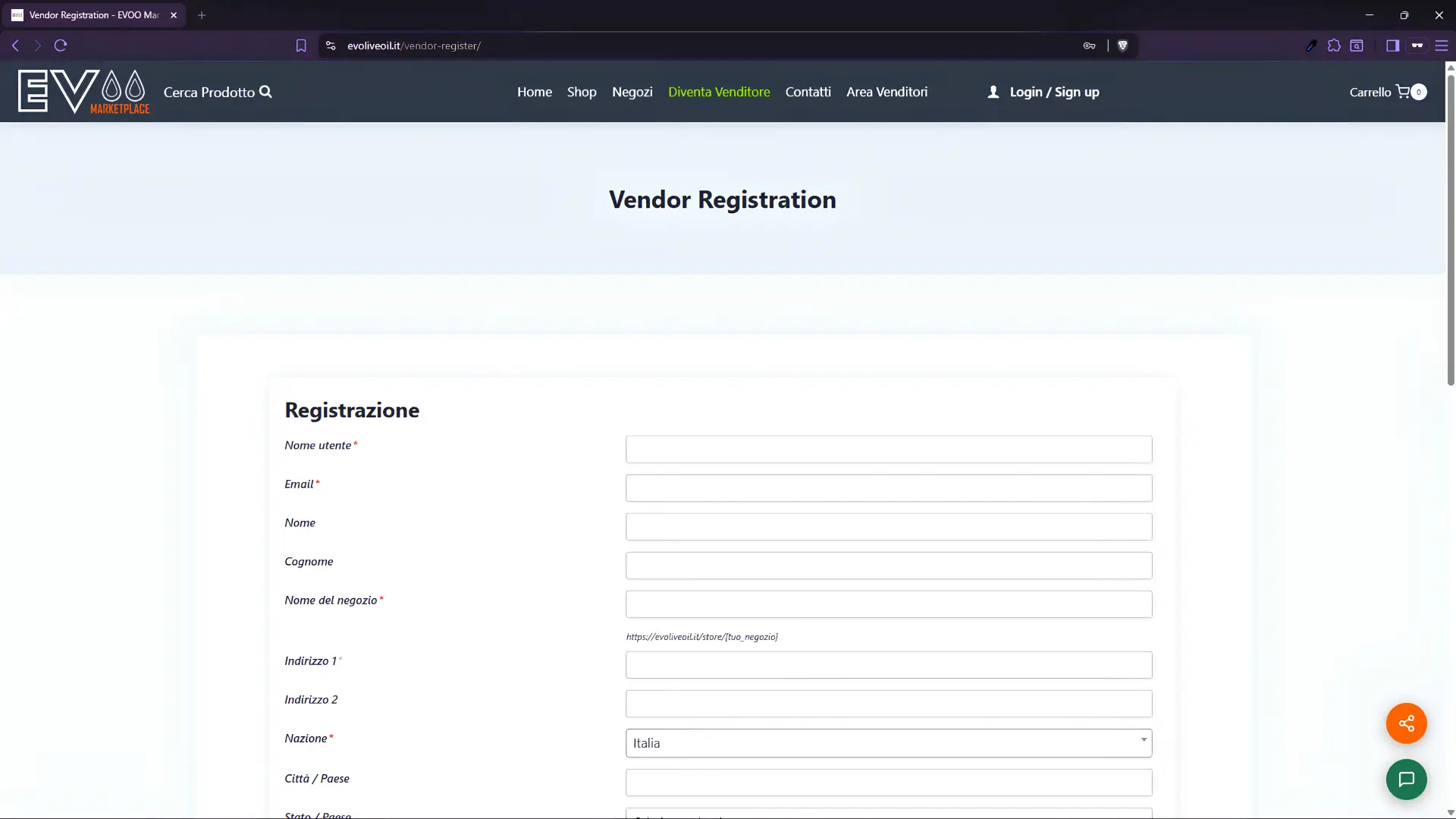
Task: Click the password key icon in address bar
Action: point(1089,45)
